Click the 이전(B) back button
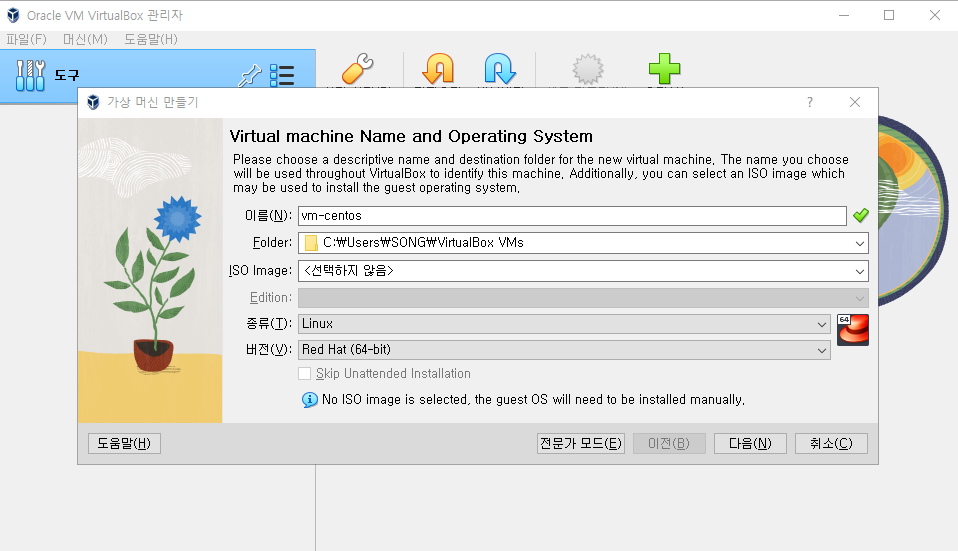 point(669,443)
